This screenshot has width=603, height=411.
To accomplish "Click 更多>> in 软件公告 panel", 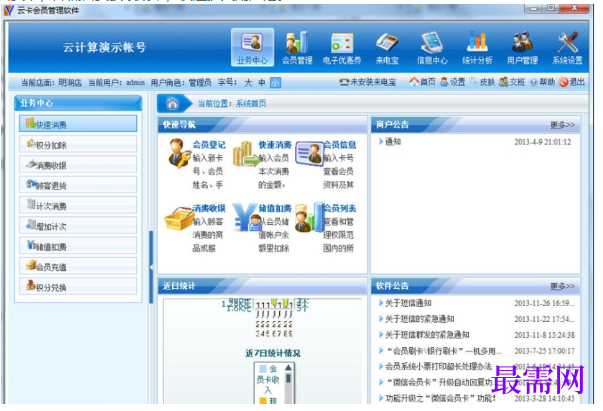I will coord(562,286).
